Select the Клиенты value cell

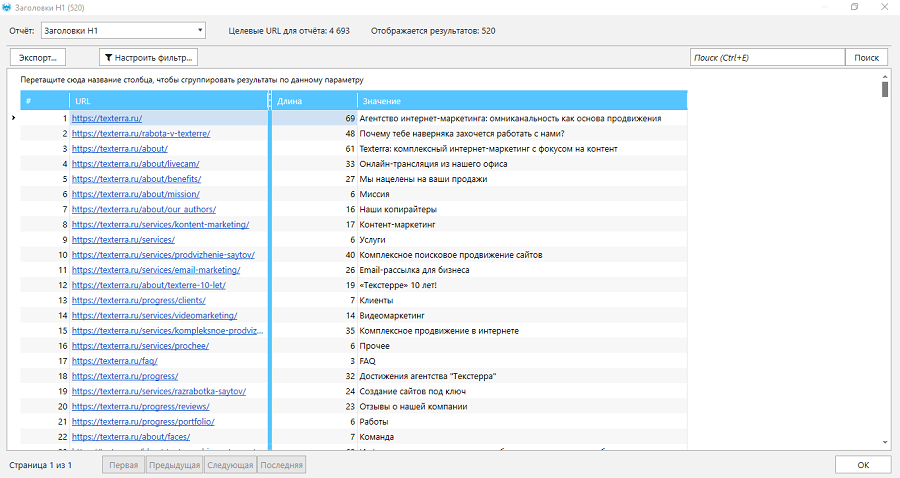pyautogui.click(x=522, y=300)
